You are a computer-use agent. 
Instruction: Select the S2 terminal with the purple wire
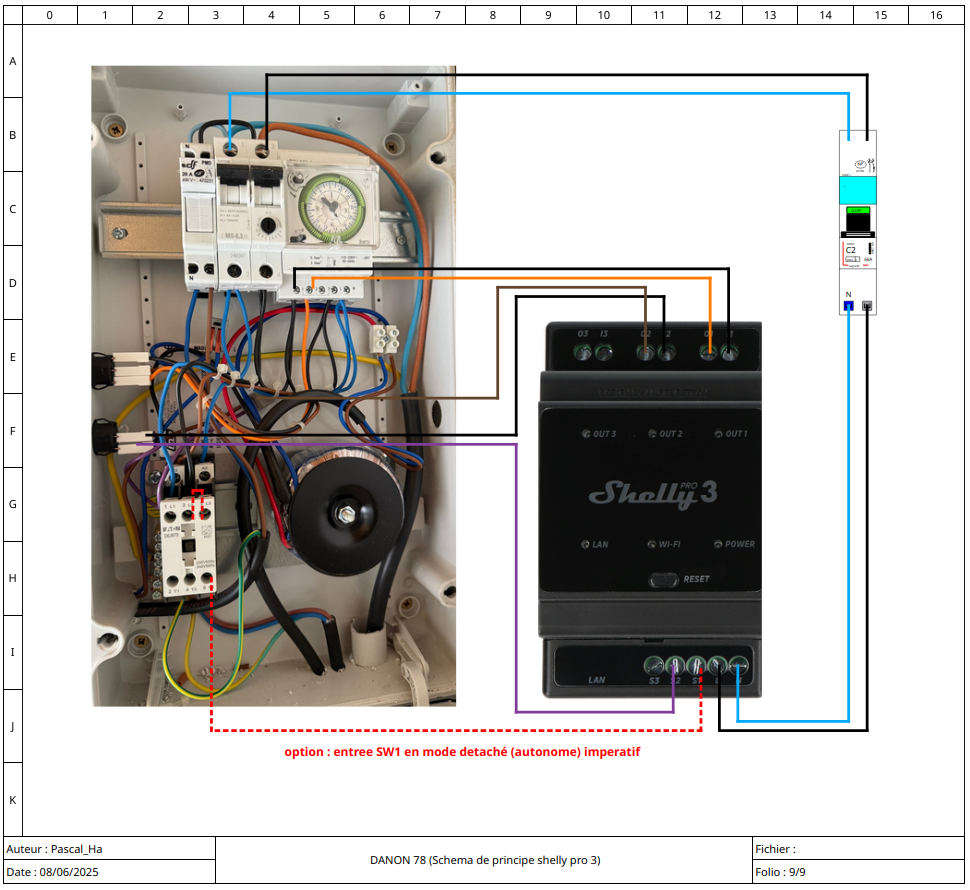pyautogui.click(x=675, y=665)
